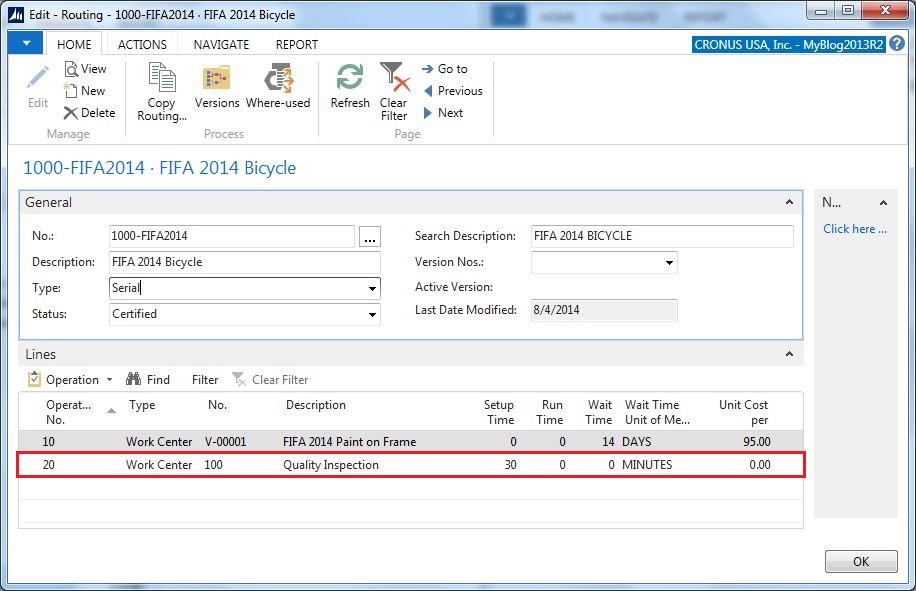This screenshot has width=916, height=591.
Task: Open Where-used for this routing
Action: 278,86
